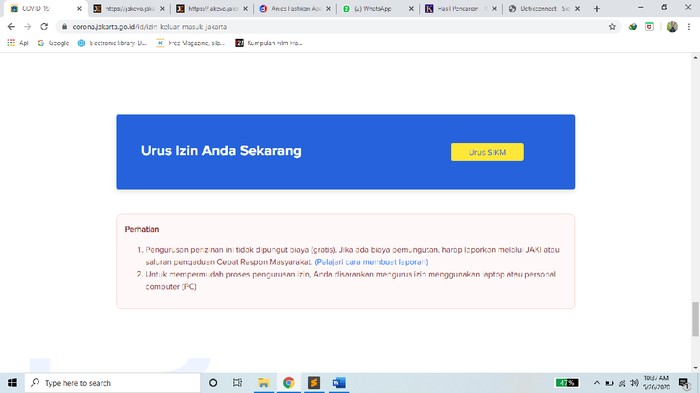Open the Apps bookmark shortcut
This screenshot has width=700, height=393.
tap(18, 43)
